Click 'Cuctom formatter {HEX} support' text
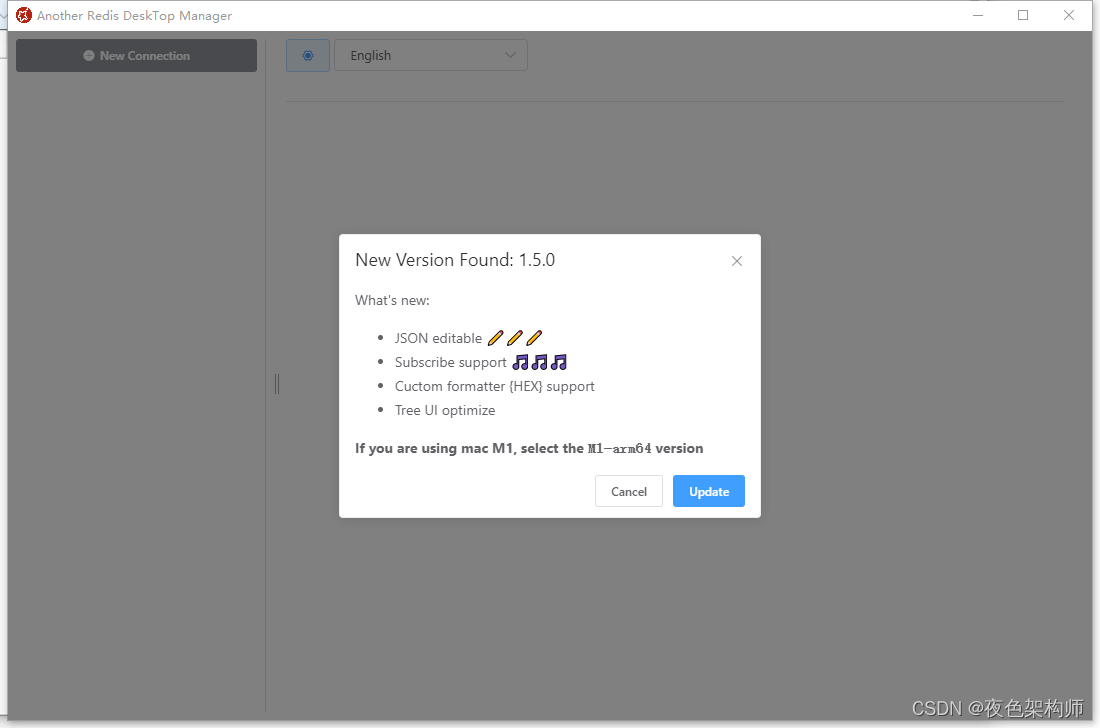 [495, 386]
